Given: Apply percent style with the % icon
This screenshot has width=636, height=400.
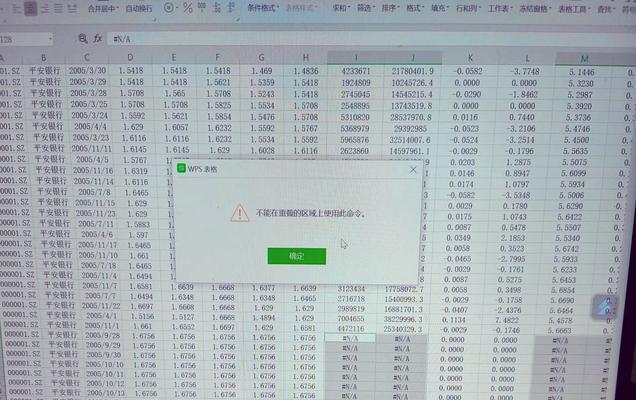Looking at the screenshot, I should coord(187,7).
